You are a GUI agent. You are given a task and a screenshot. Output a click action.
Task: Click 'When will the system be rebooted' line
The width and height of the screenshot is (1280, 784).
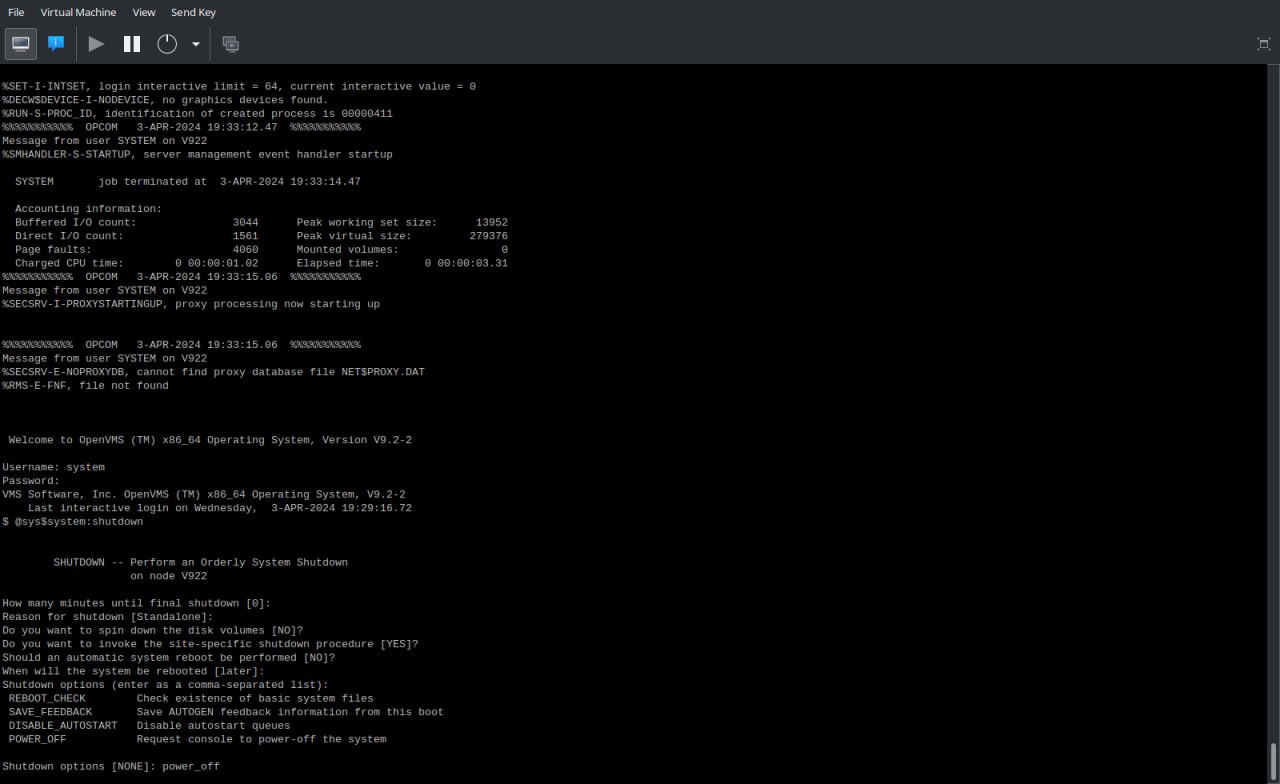pyautogui.click(x=133, y=671)
